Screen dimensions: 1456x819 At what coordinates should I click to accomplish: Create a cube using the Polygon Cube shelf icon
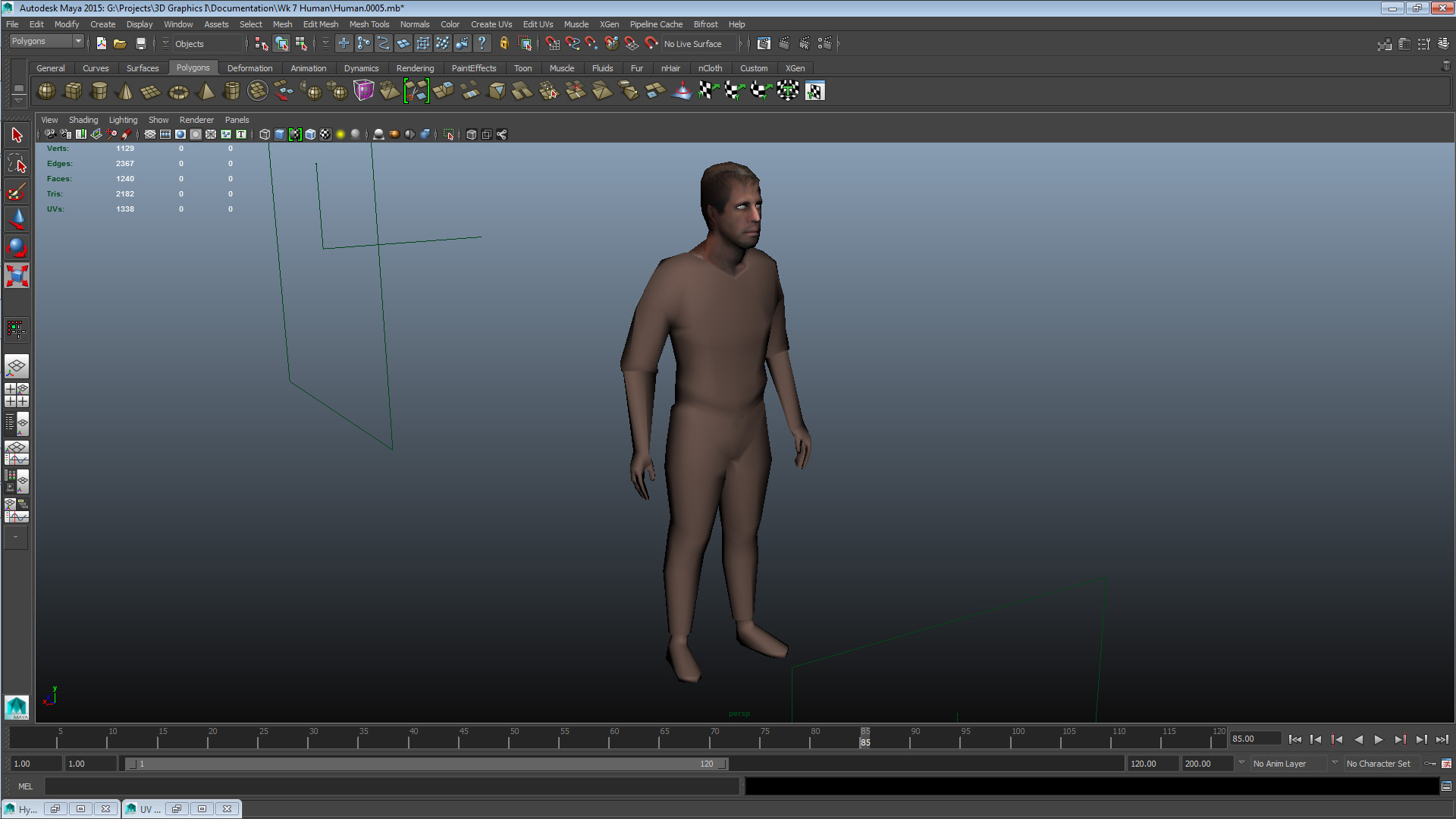point(73,91)
